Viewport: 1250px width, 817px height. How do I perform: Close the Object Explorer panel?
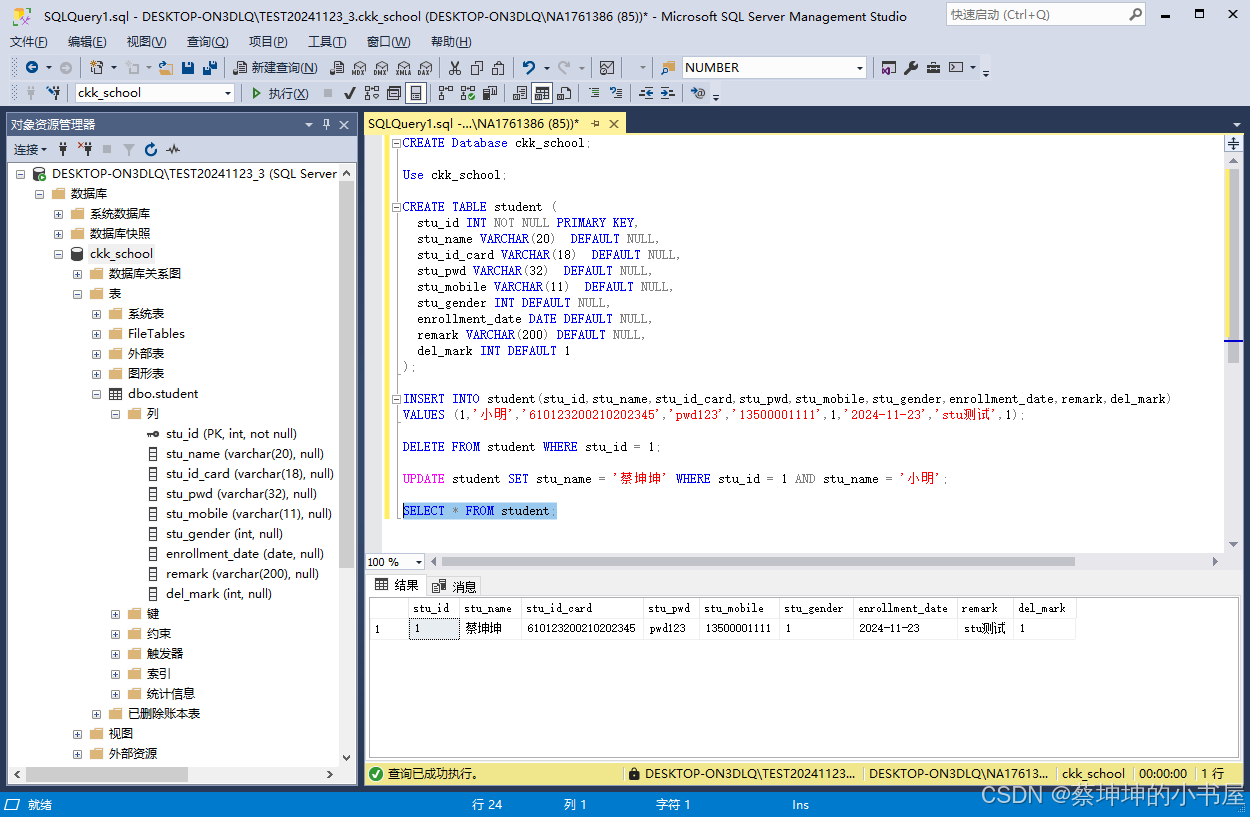(x=344, y=124)
